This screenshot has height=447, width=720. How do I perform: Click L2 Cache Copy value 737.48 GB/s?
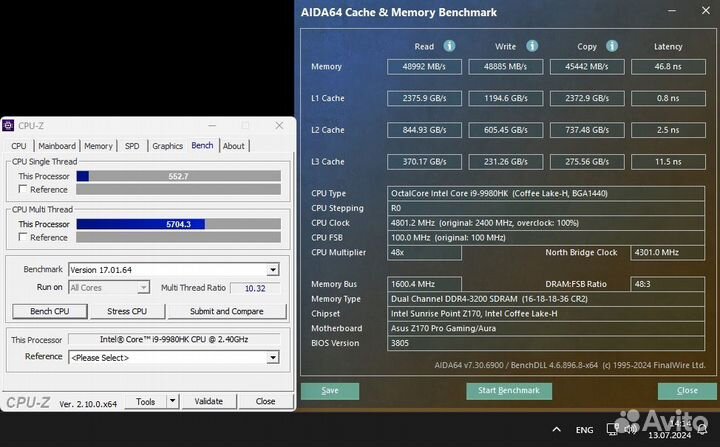click(587, 130)
